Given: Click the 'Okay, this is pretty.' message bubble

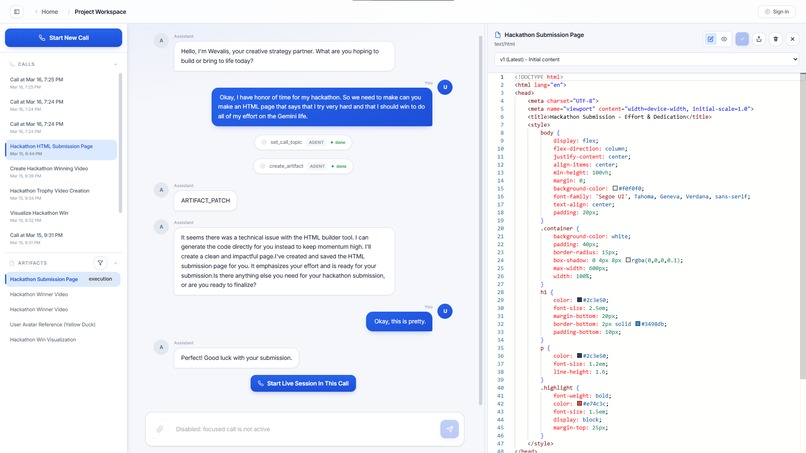Looking at the screenshot, I should [x=399, y=321].
